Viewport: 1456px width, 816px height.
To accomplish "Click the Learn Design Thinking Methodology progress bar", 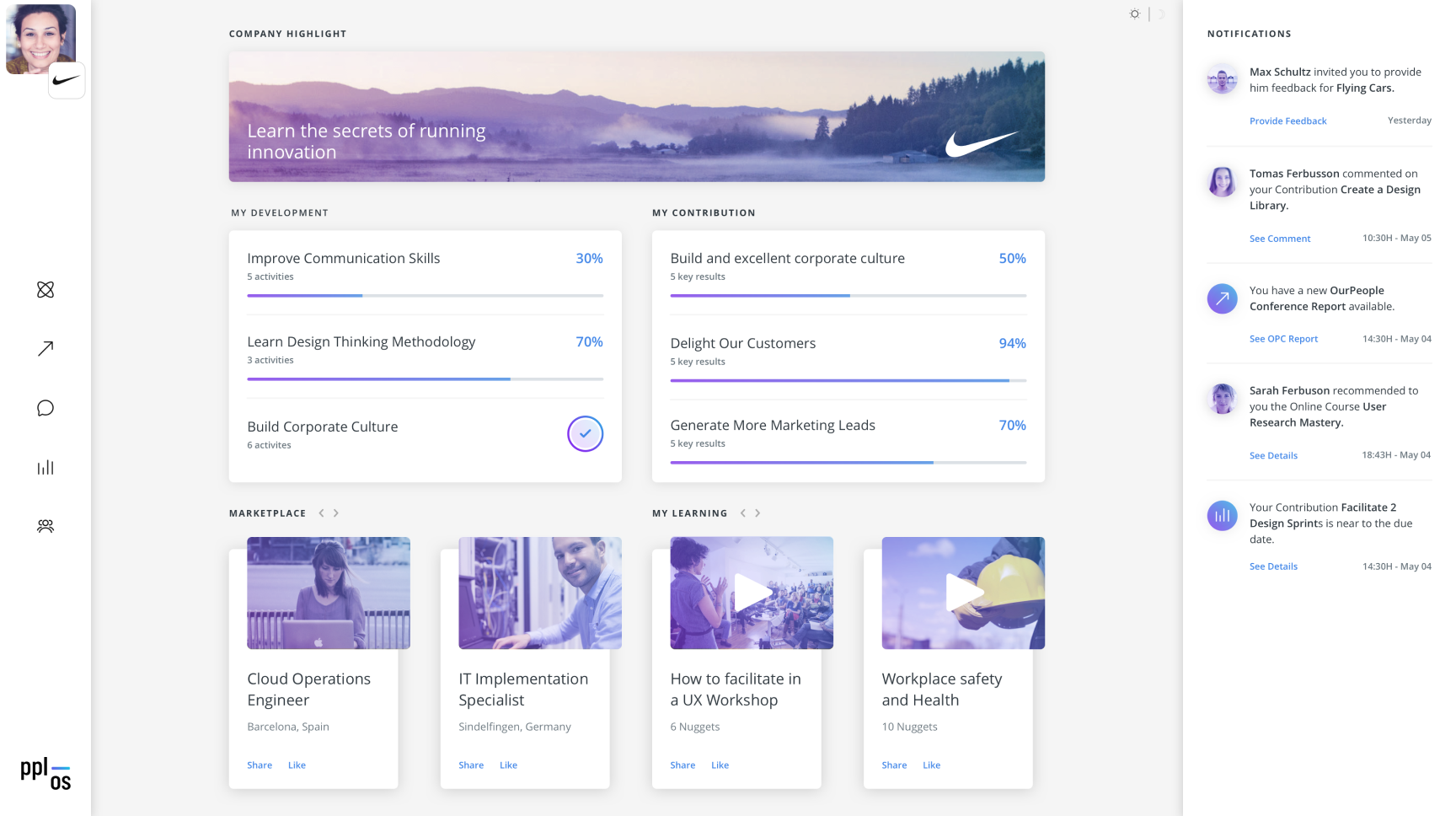I will (425, 379).
